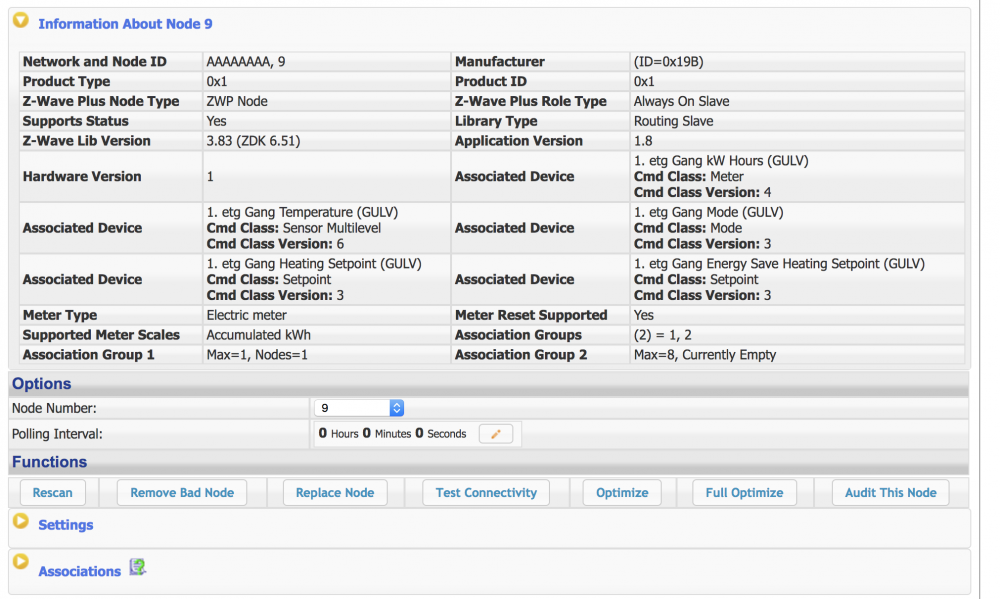Screen dimensions: 1000x599
Task: Click the Options section header
Action: point(42,384)
